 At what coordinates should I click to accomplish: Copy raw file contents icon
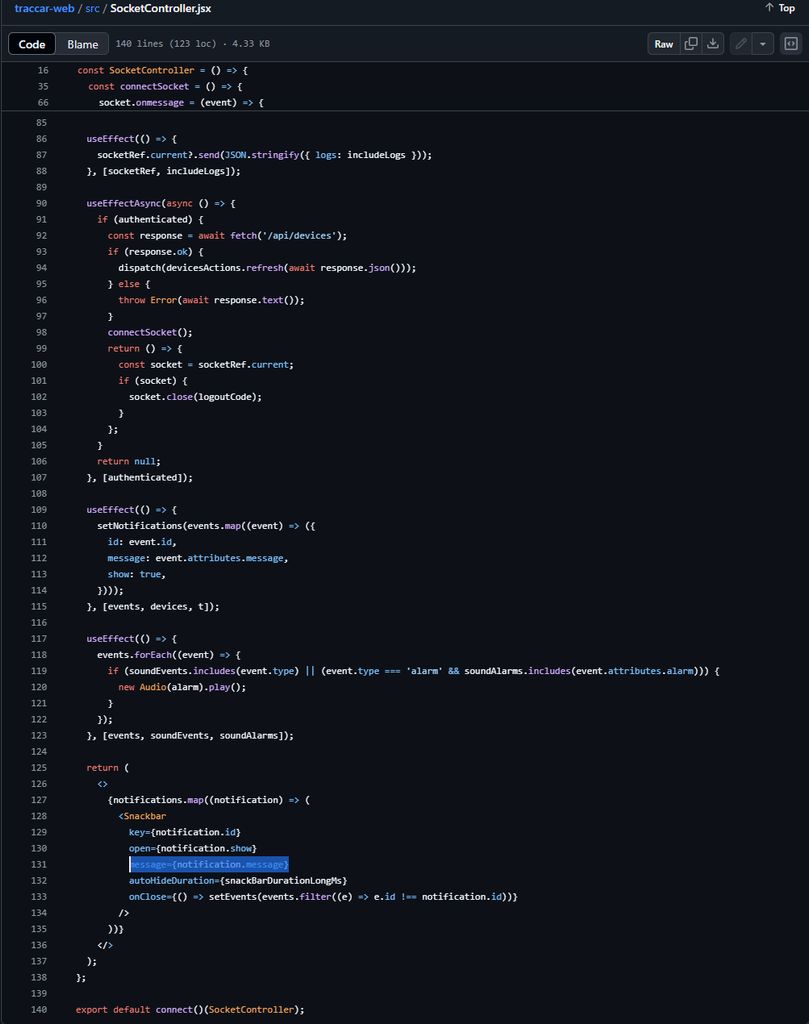pos(691,44)
